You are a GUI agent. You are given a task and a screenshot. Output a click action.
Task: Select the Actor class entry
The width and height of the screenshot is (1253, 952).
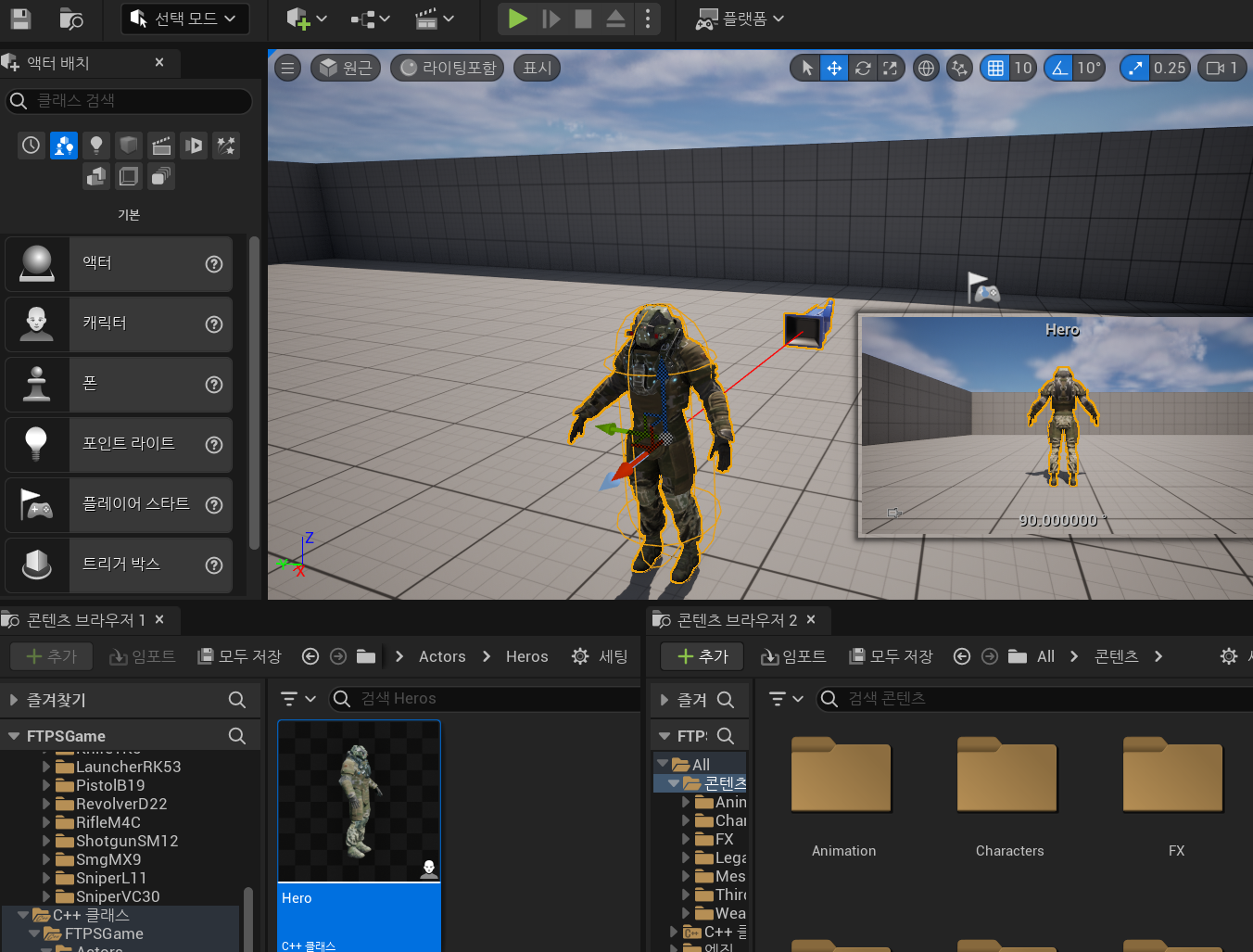point(119,263)
